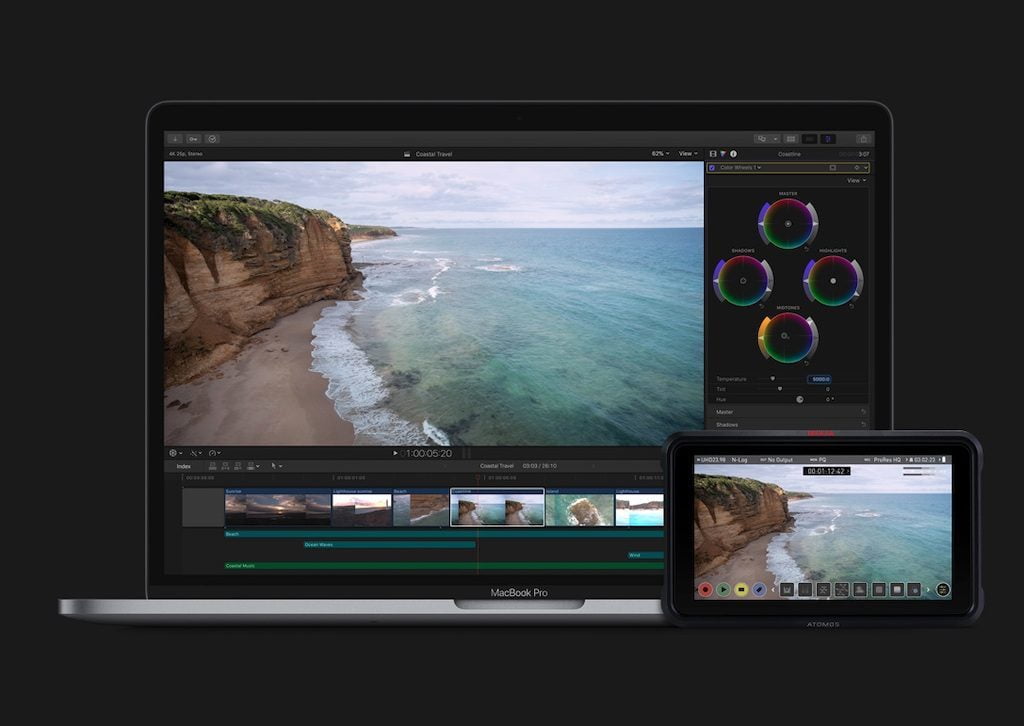Click the Shadows color wheel center
The width and height of the screenshot is (1024, 726).
(743, 281)
